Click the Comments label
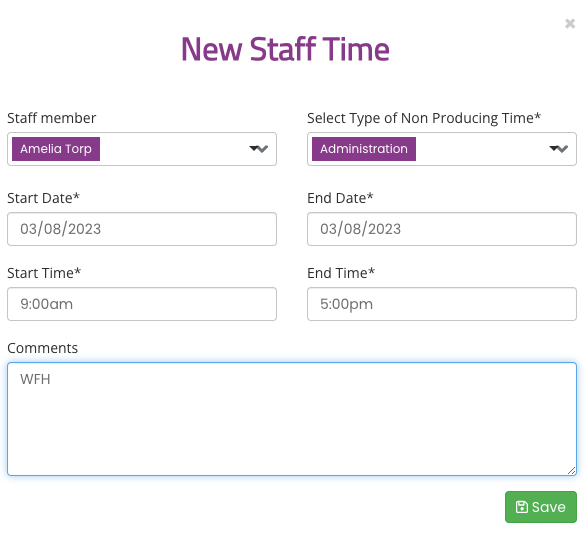586x535 pixels. (x=43, y=348)
